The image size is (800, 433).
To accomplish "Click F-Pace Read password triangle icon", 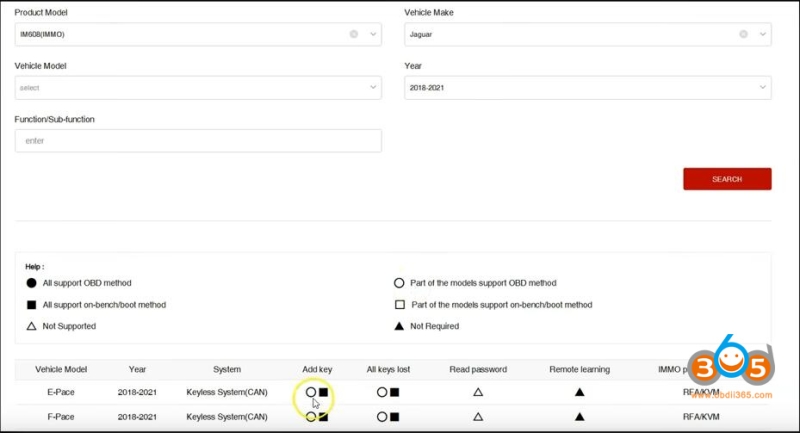I will click(x=478, y=417).
